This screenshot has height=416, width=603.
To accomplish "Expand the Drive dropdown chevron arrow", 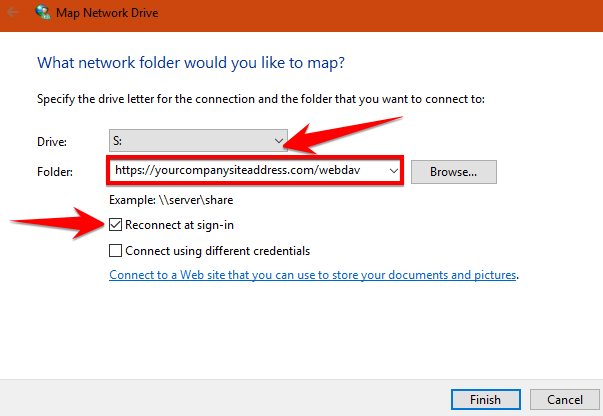I will (279, 139).
